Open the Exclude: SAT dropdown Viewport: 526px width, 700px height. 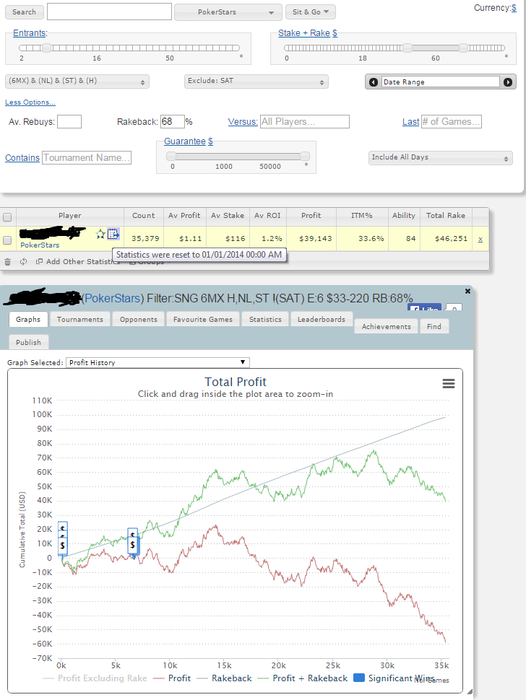(256, 81)
